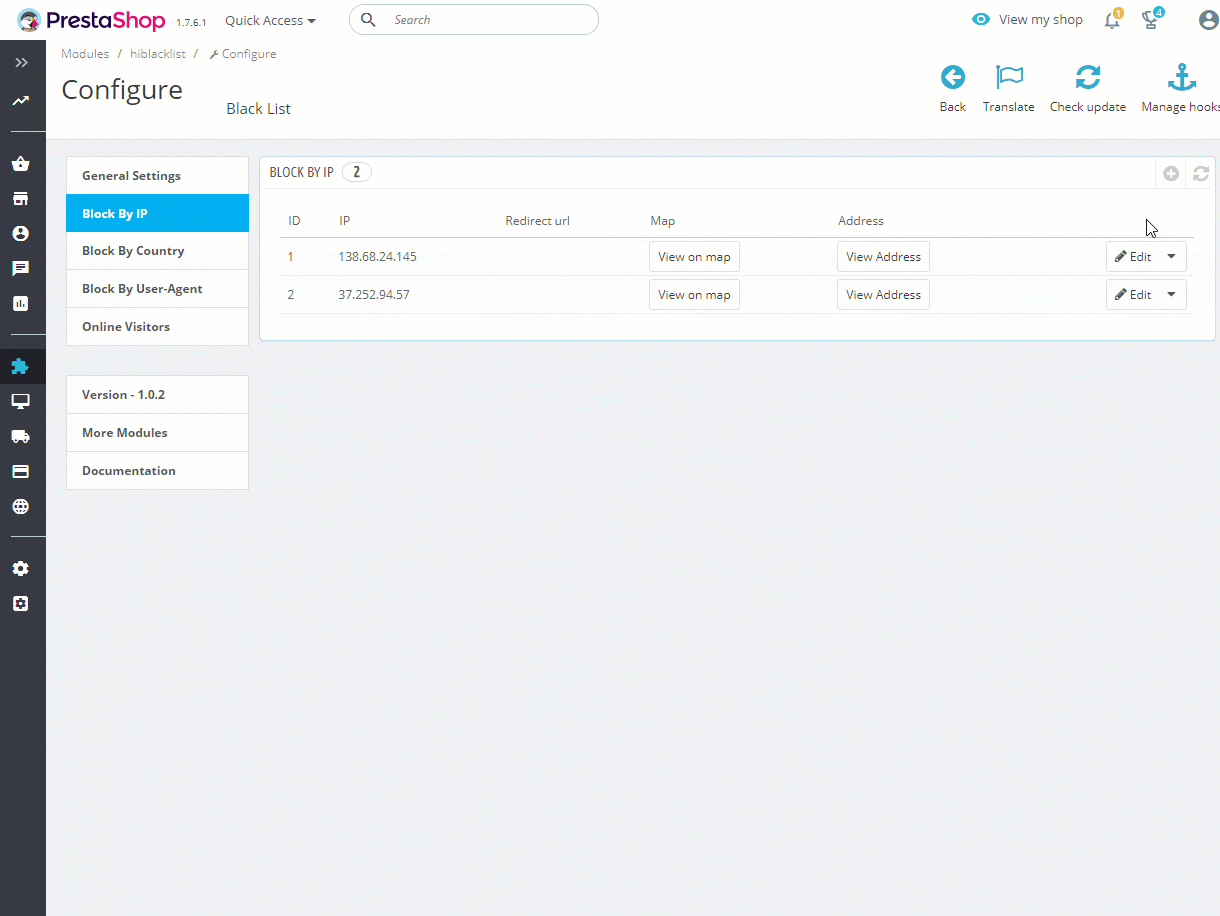Screen dimensions: 1220x916
Task: Click the Check update refresh icon
Action: tap(1088, 77)
